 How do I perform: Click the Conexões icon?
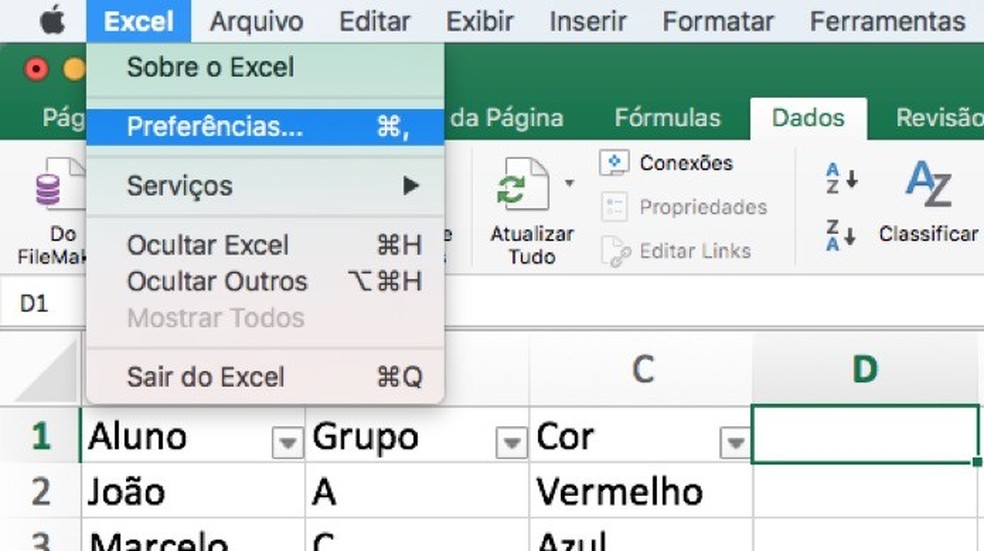pos(614,163)
